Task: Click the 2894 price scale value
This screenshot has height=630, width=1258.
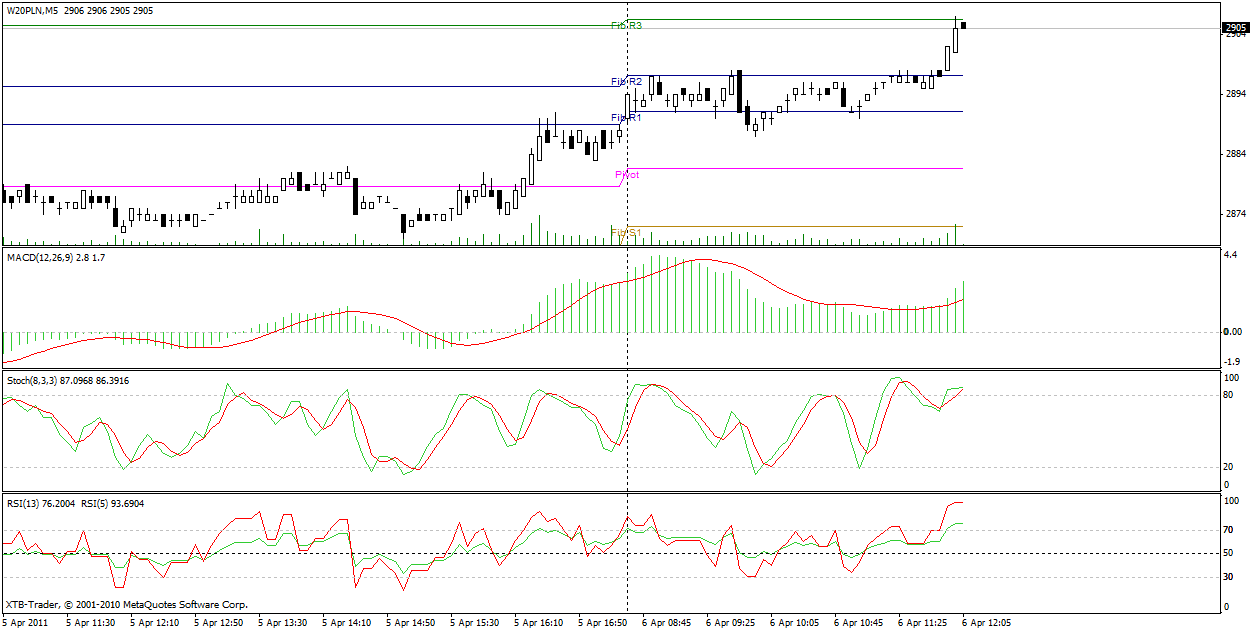Action: pyautogui.click(x=1235, y=94)
